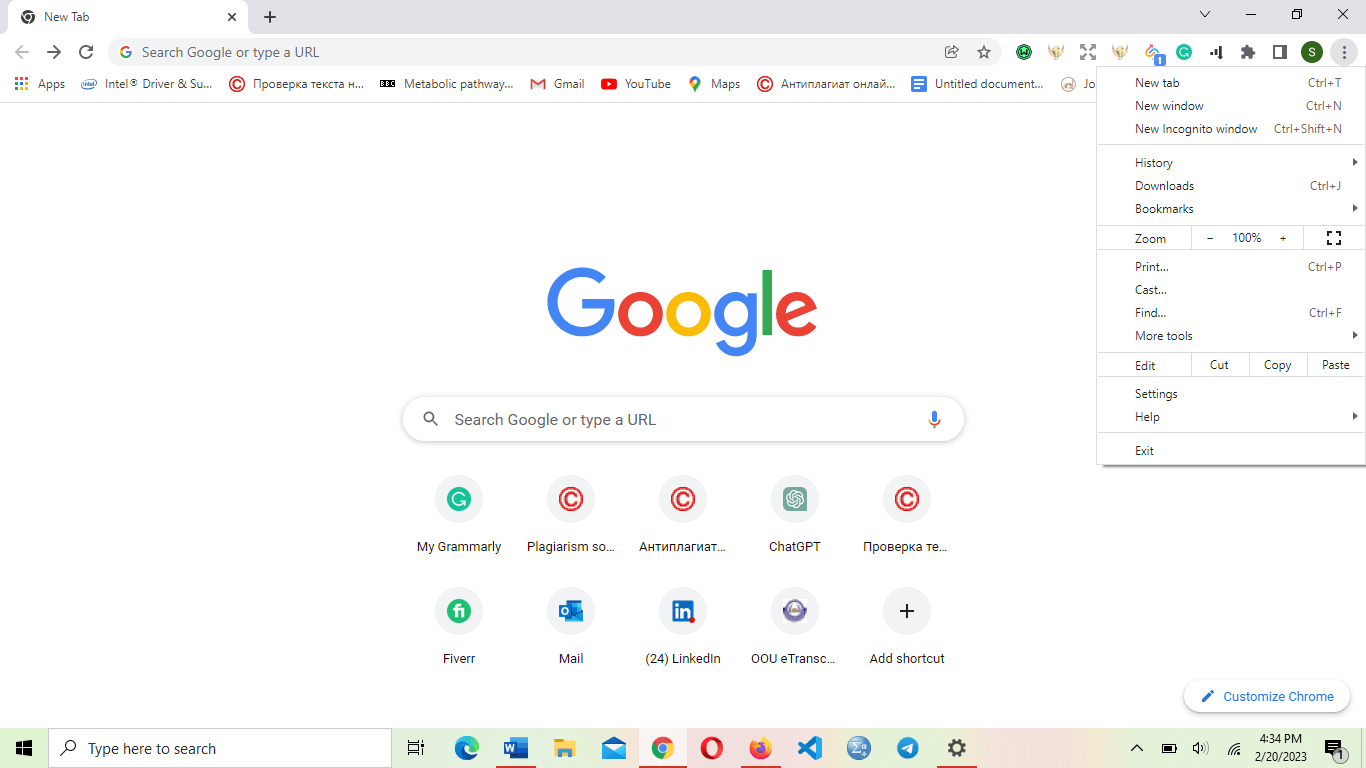Open the My Grammarly shortcut tile
The image size is (1366, 768).
(x=459, y=516)
